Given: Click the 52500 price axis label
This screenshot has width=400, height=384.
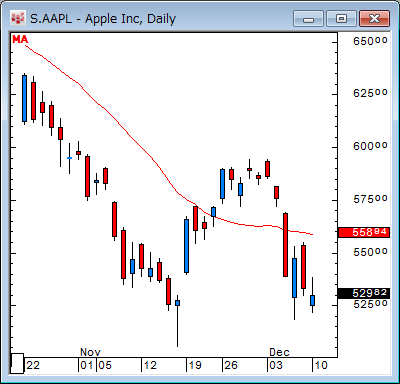Looking at the screenshot, I should [370, 304].
